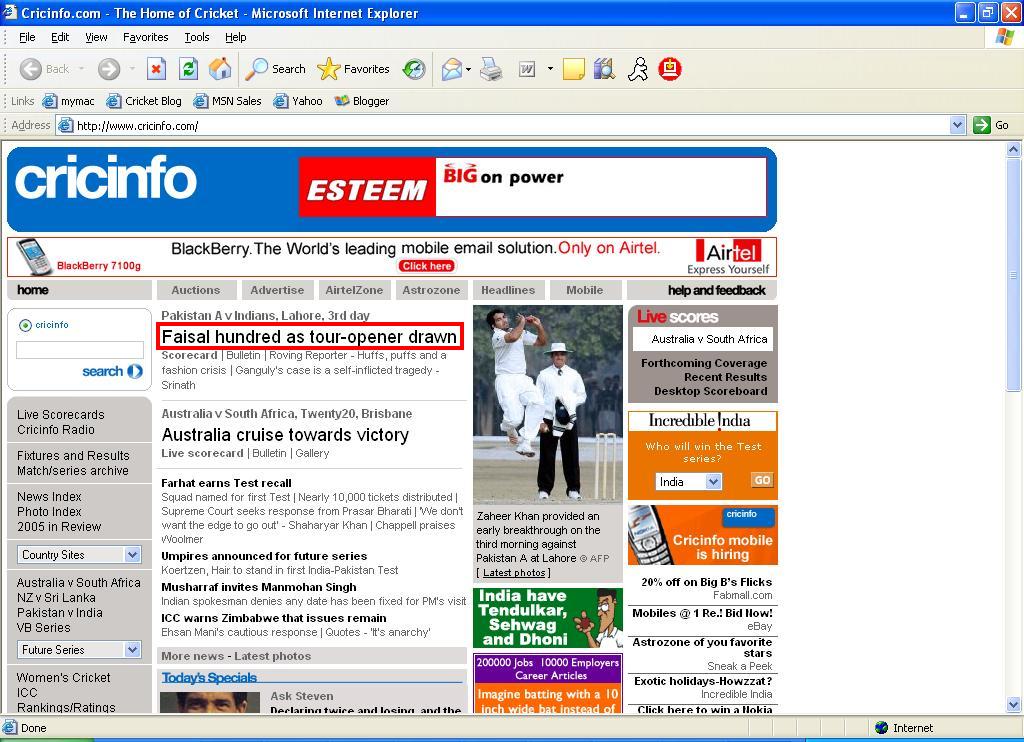1024x742 pixels.
Task: Click into the cricinfo search input field
Action: click(x=80, y=349)
